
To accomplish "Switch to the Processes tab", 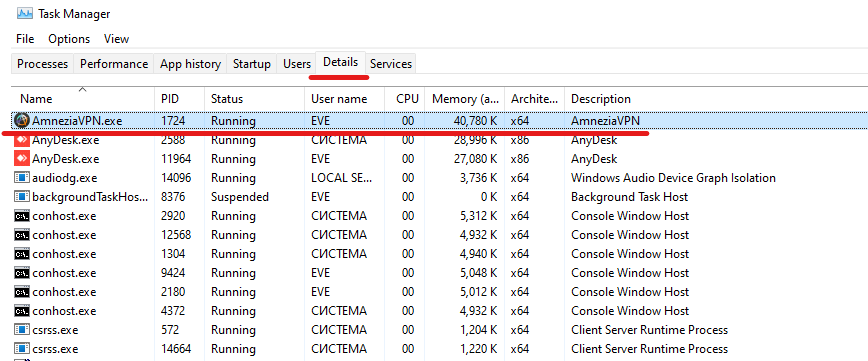I will (x=43, y=64).
